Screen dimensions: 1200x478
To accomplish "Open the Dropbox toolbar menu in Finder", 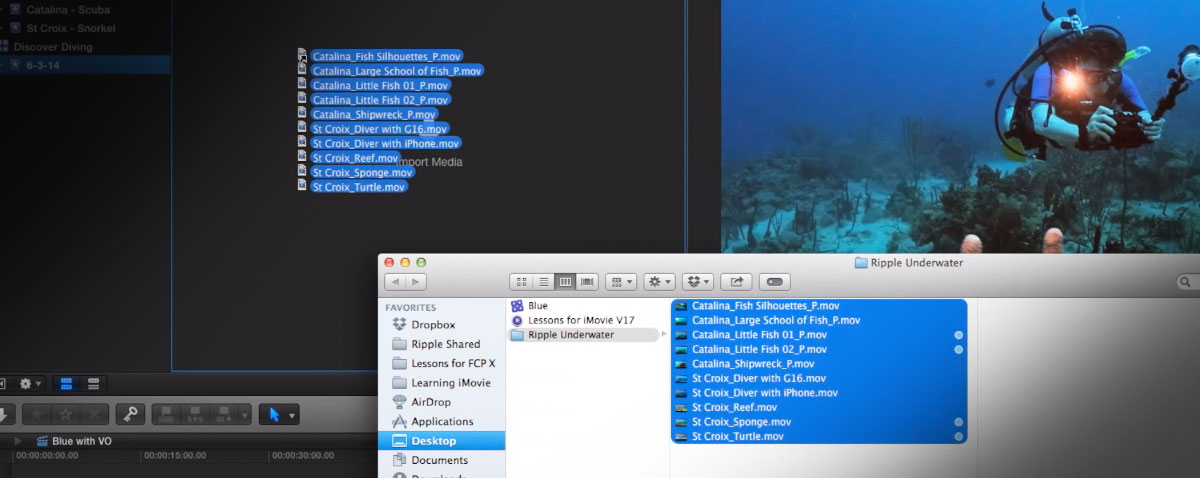I will 697,282.
